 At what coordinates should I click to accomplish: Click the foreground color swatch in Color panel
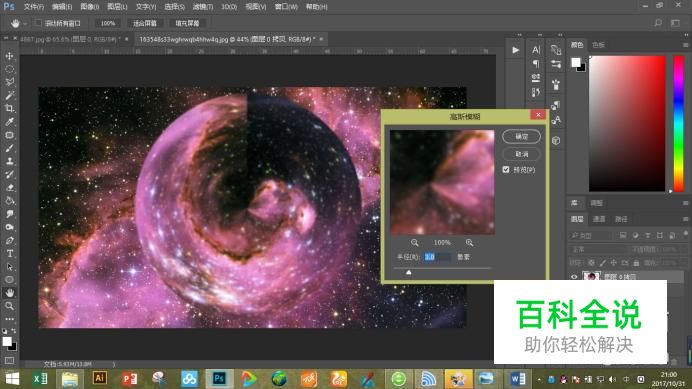tap(575, 63)
